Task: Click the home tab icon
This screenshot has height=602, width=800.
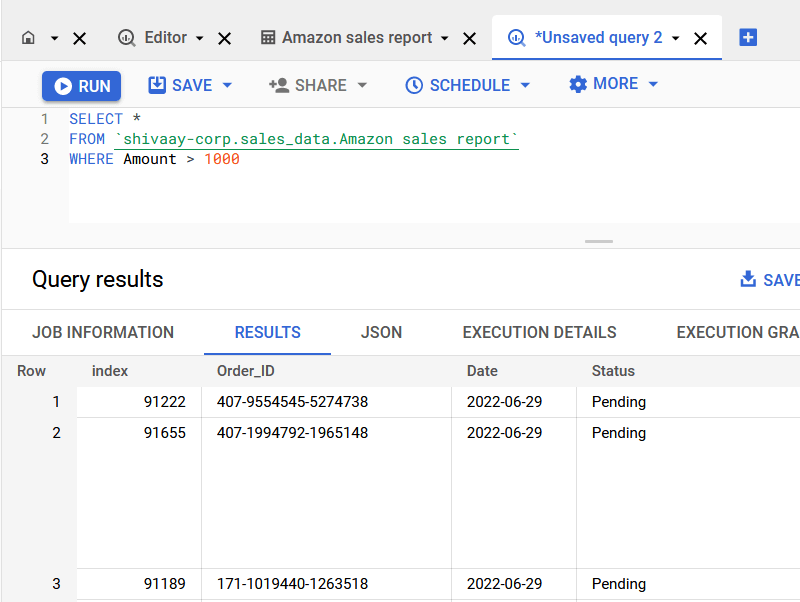Action: [x=27, y=37]
